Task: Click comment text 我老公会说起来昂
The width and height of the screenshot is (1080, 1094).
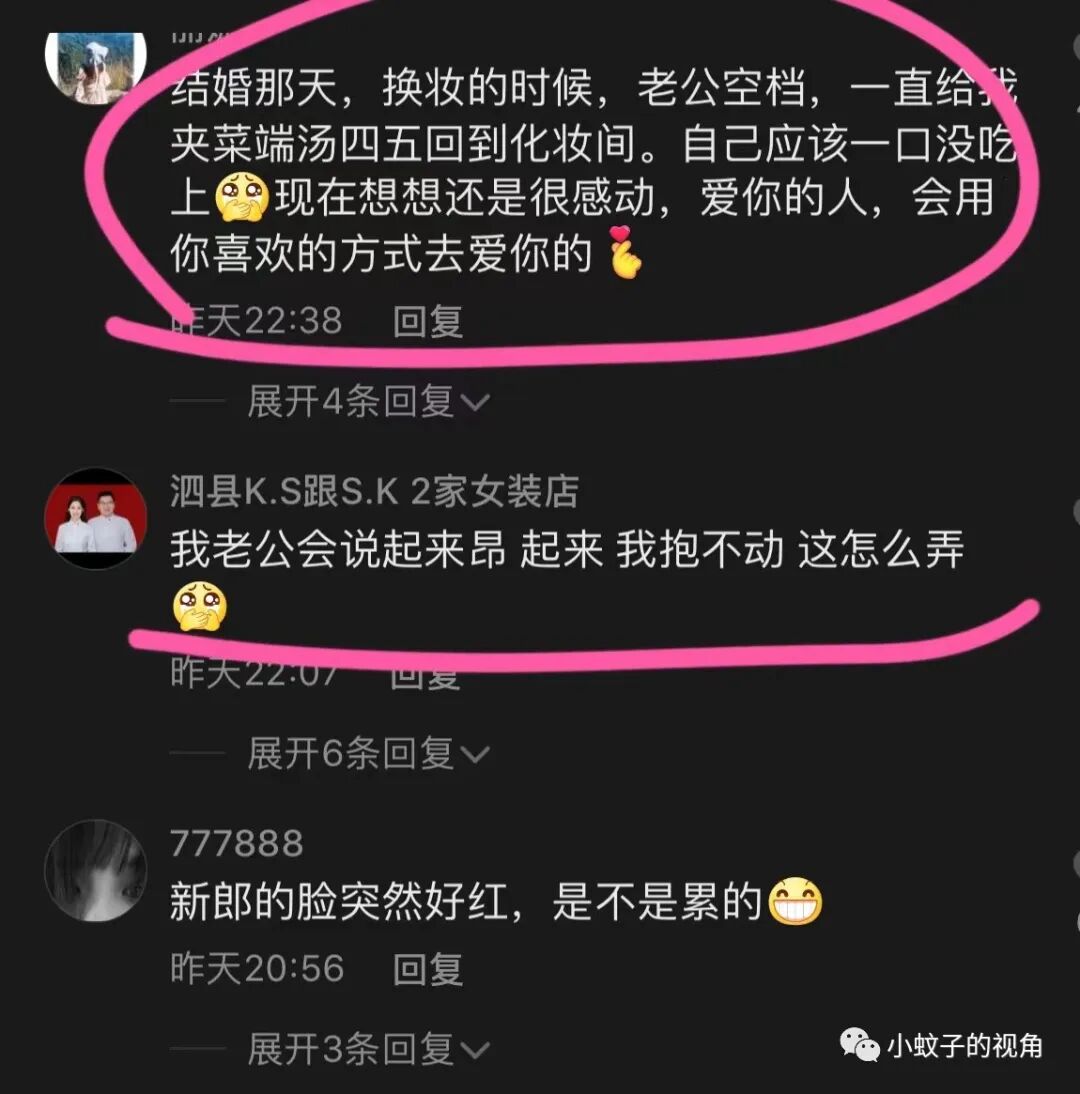Action: [338, 550]
